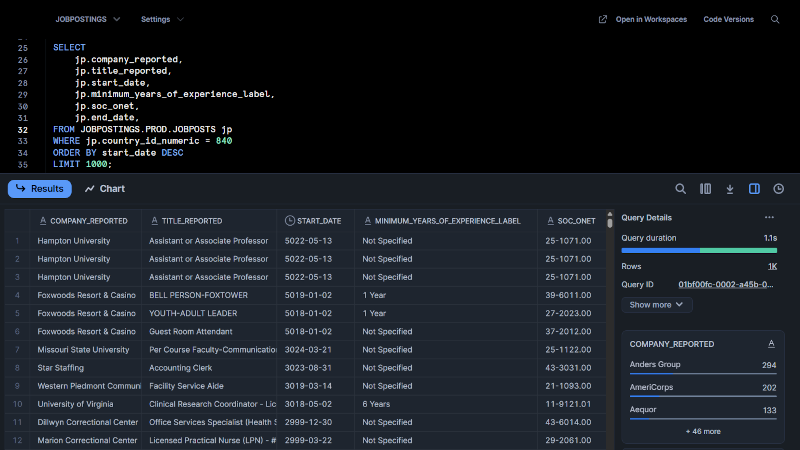Click the WHERE country_id_numeric line
This screenshot has height=450, width=800.
pyautogui.click(x=142, y=141)
